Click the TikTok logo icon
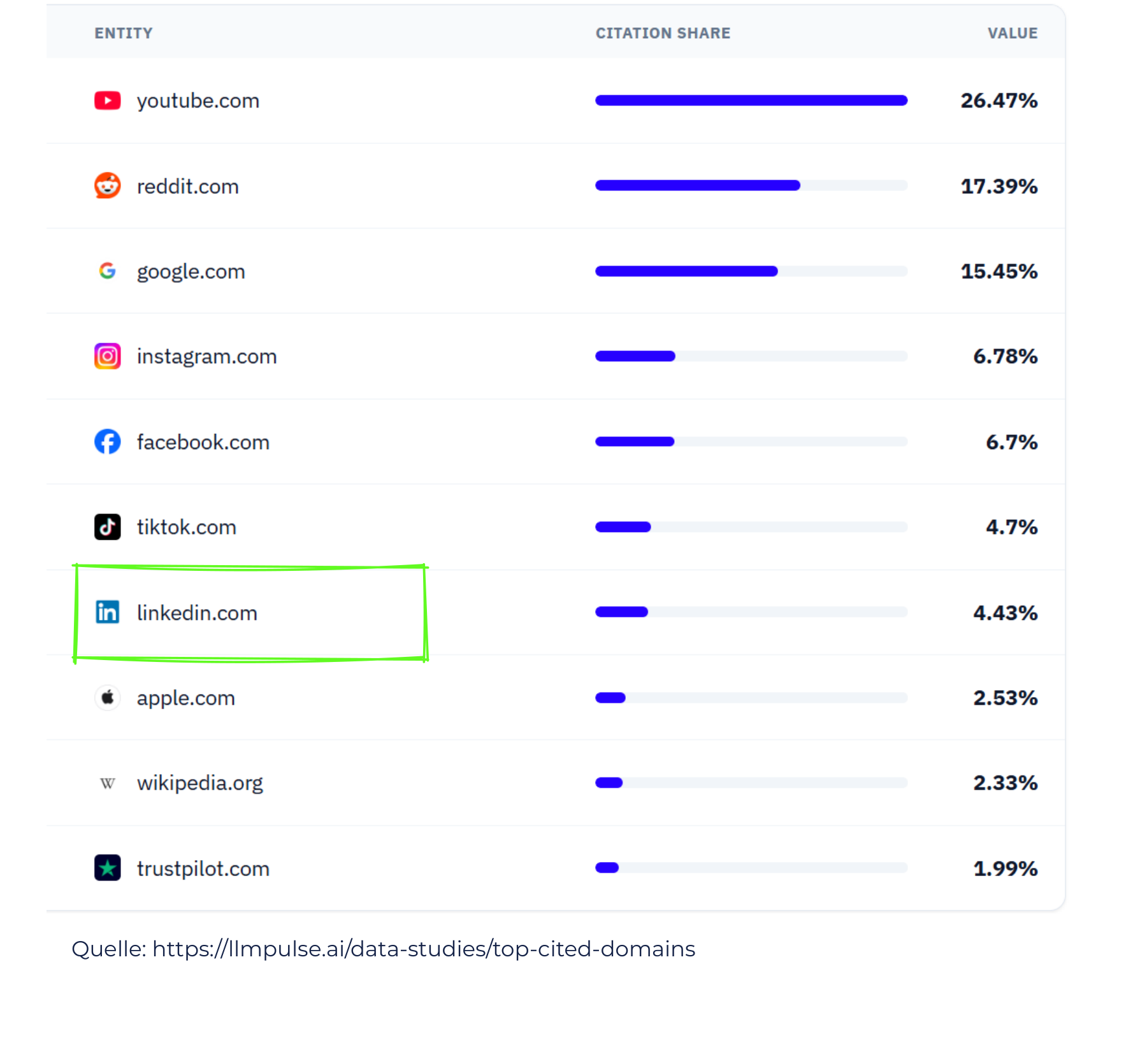This screenshot has height=1064, width=1147. (x=107, y=527)
